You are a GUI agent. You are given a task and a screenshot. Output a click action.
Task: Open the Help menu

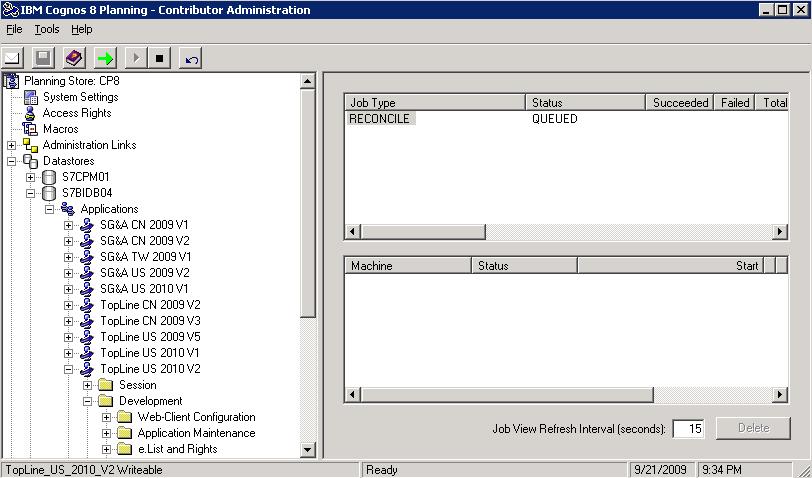pos(81,30)
